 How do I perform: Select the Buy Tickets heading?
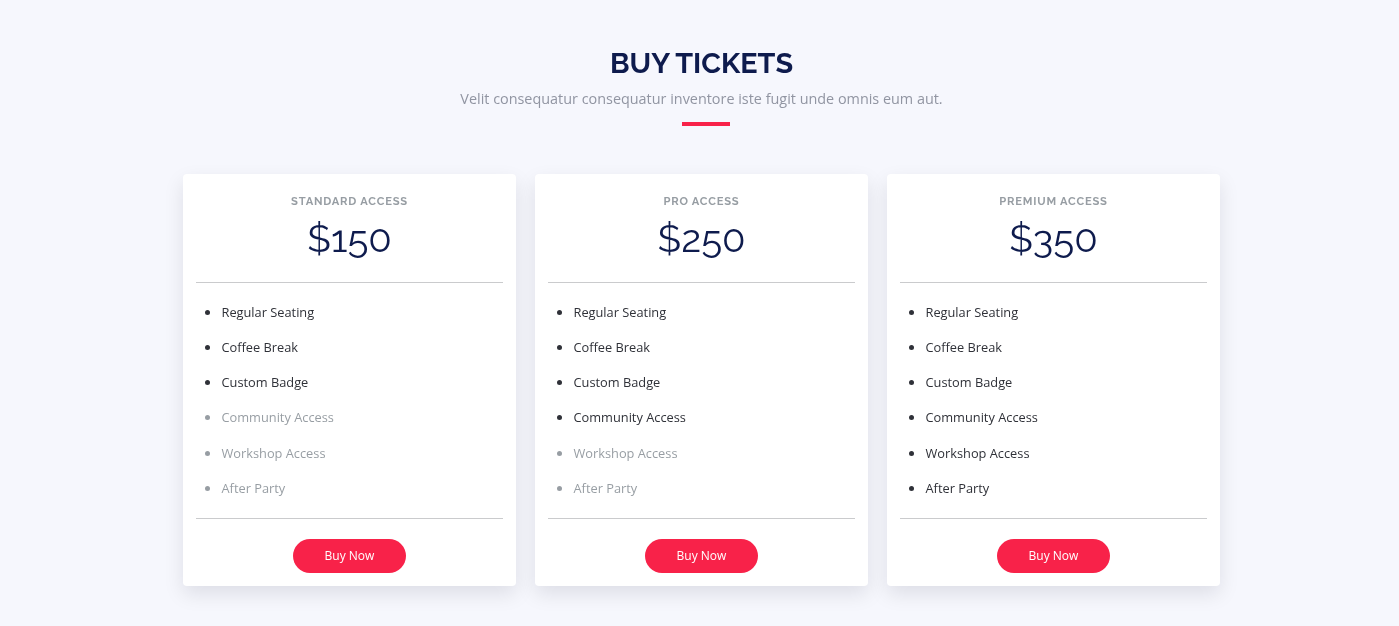(701, 63)
